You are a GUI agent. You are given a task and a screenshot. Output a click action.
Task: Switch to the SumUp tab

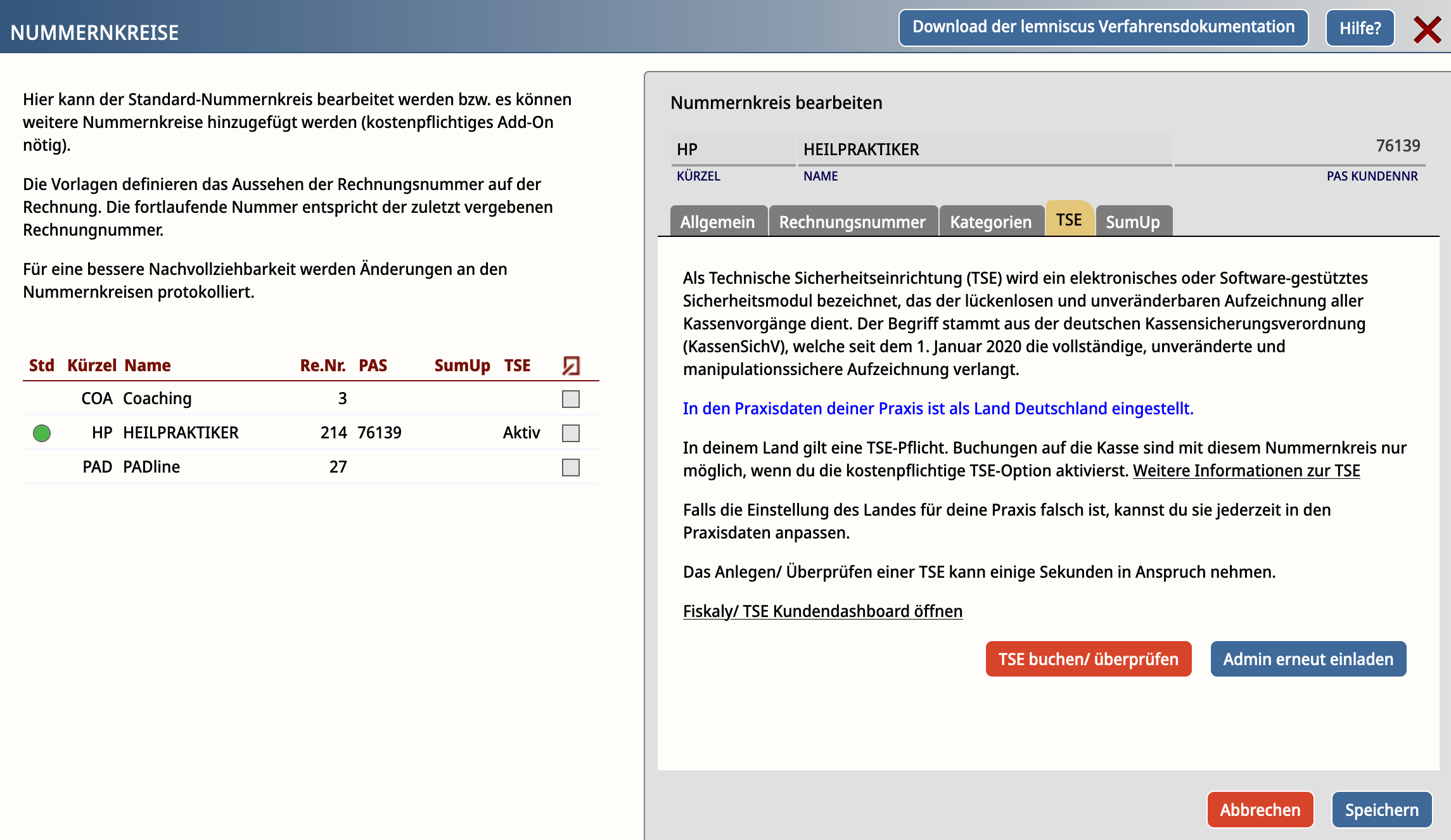pyautogui.click(x=1132, y=222)
